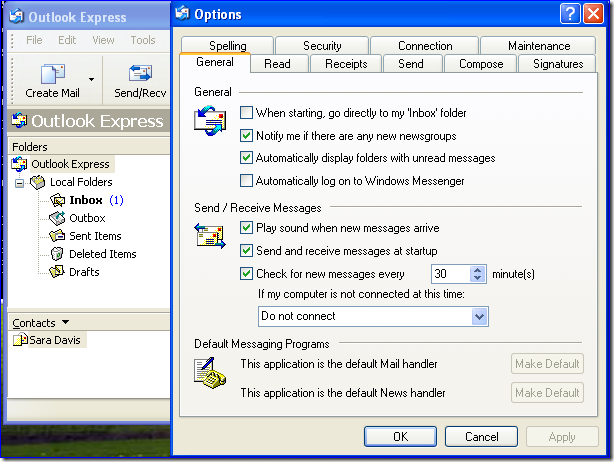
Task: Switch to the Spelling tab
Action: [228, 45]
